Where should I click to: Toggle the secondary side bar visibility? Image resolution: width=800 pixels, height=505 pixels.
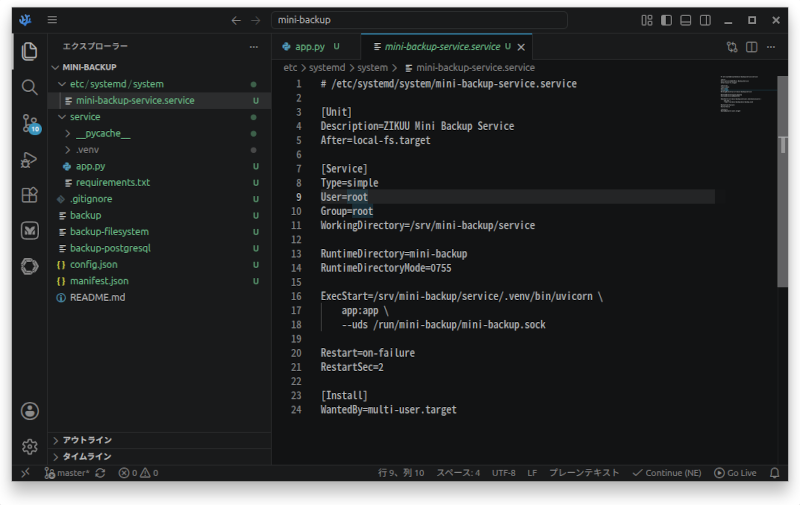[x=705, y=20]
